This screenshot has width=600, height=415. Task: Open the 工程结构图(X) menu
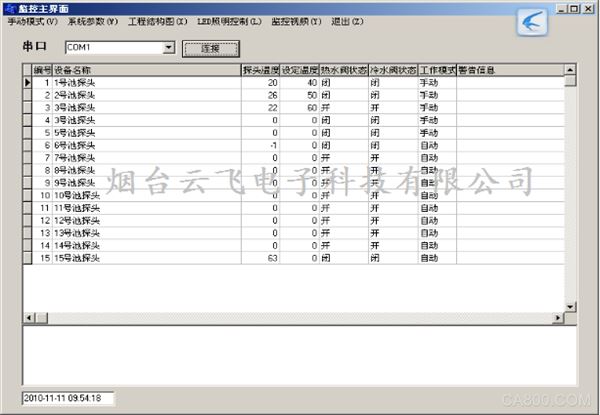pyautogui.click(x=158, y=21)
